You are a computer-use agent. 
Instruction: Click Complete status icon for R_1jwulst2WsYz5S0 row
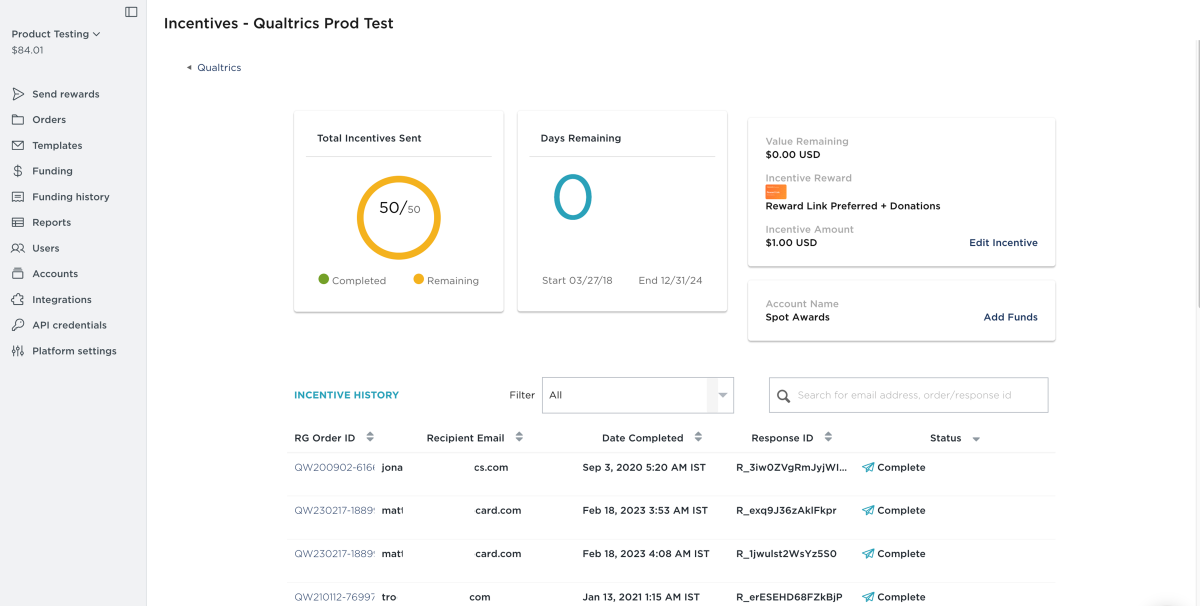868,554
